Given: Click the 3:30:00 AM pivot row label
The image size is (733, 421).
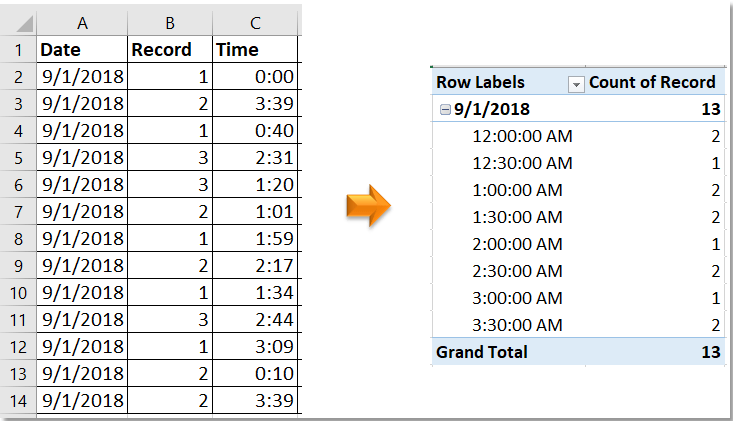Looking at the screenshot, I should coord(517,325).
